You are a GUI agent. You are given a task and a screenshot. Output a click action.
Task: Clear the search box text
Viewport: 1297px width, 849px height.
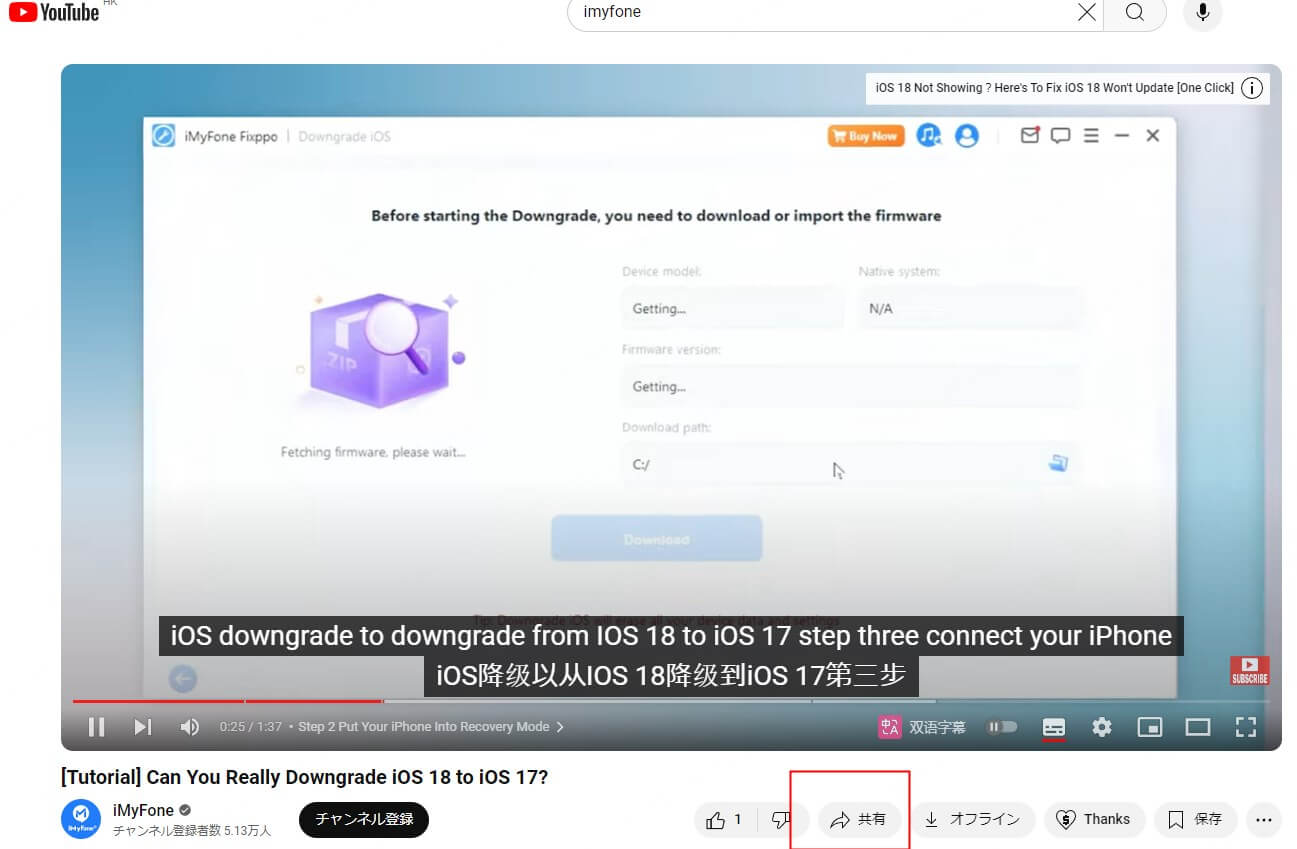tap(1086, 12)
